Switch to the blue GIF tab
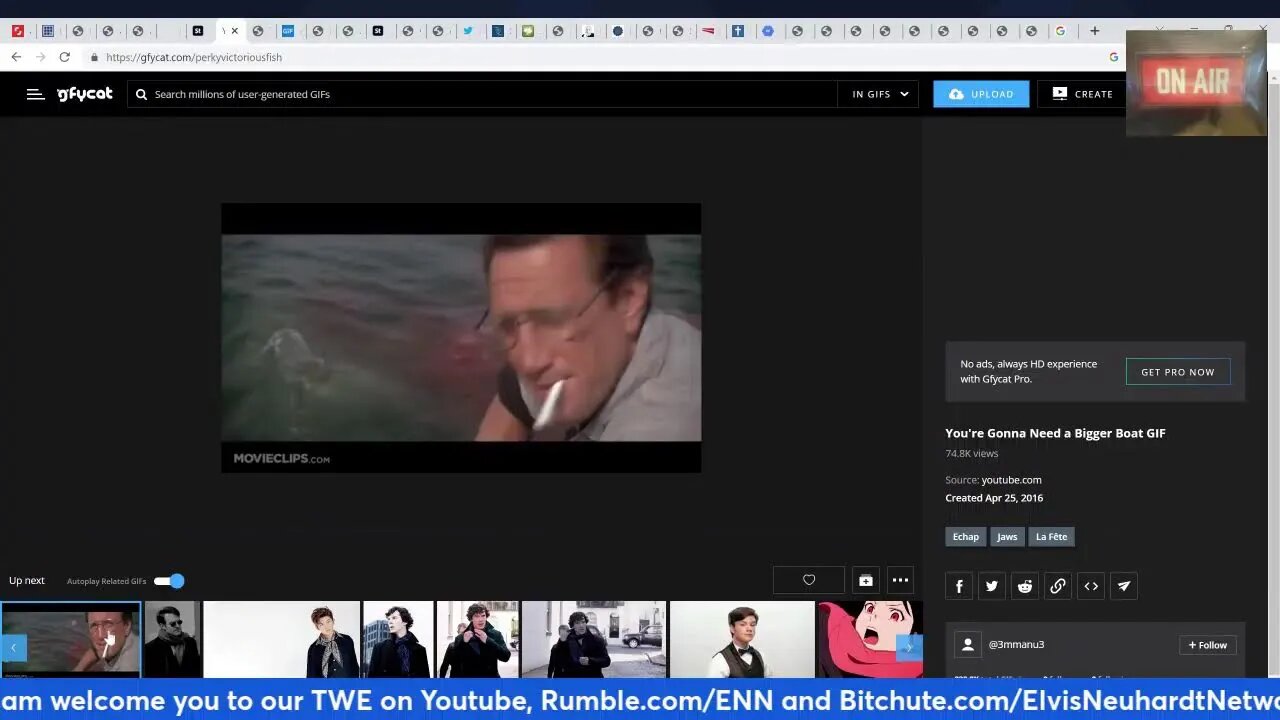Viewport: 1280px width, 720px height. click(287, 31)
